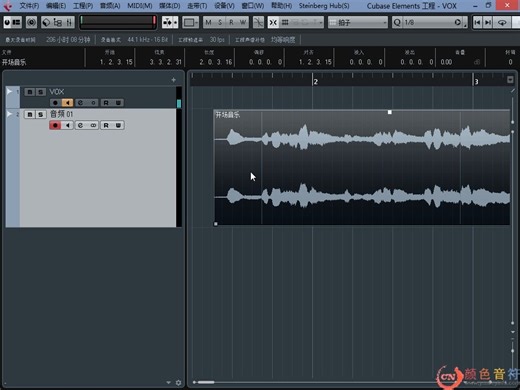This screenshot has height=390, width=520.
Task: Open the 帮助(H) menu
Action: point(281,6)
